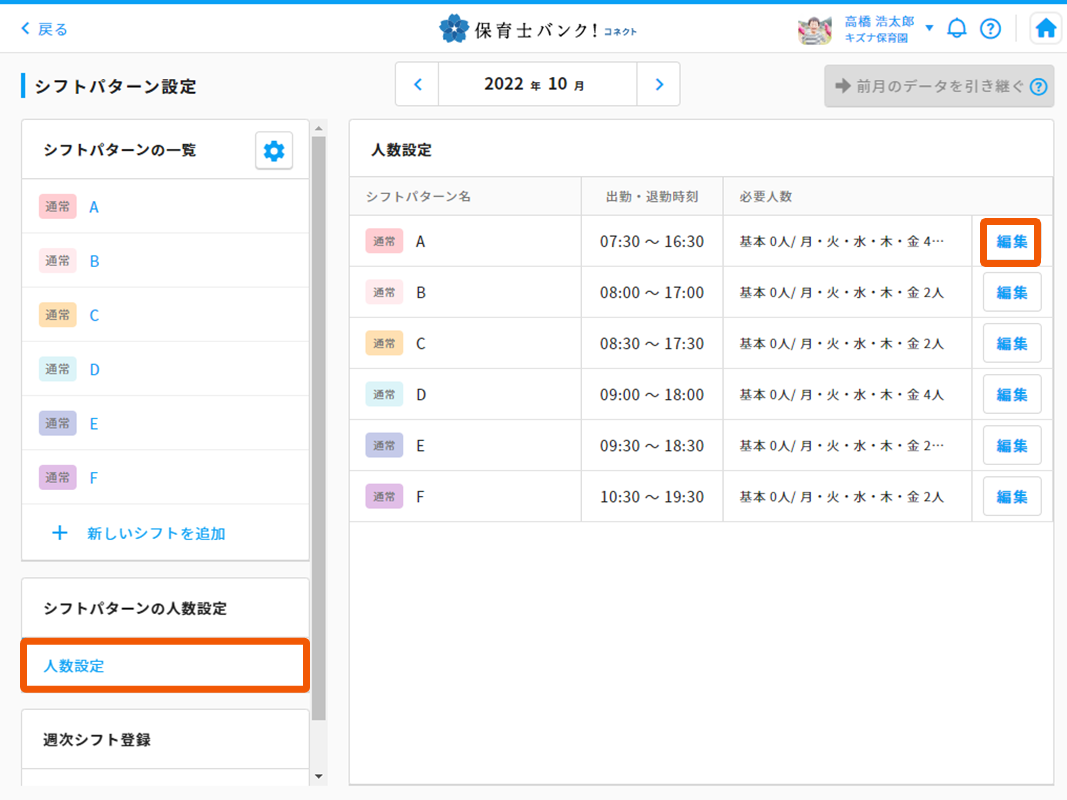This screenshot has height=800, width=1067.
Task: Go to previous month with left chevron
Action: (x=418, y=85)
